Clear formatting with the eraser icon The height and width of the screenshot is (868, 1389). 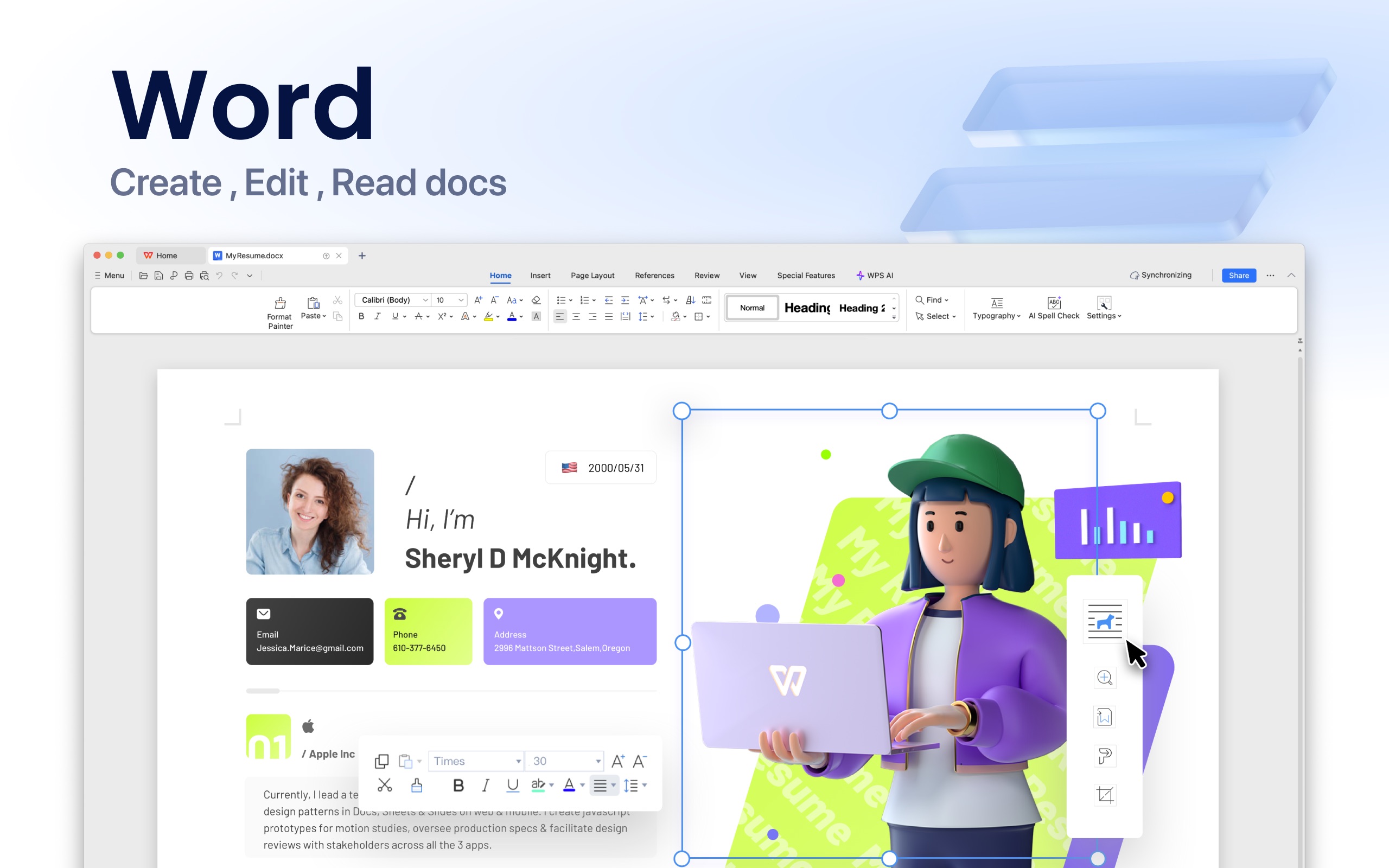coord(536,300)
